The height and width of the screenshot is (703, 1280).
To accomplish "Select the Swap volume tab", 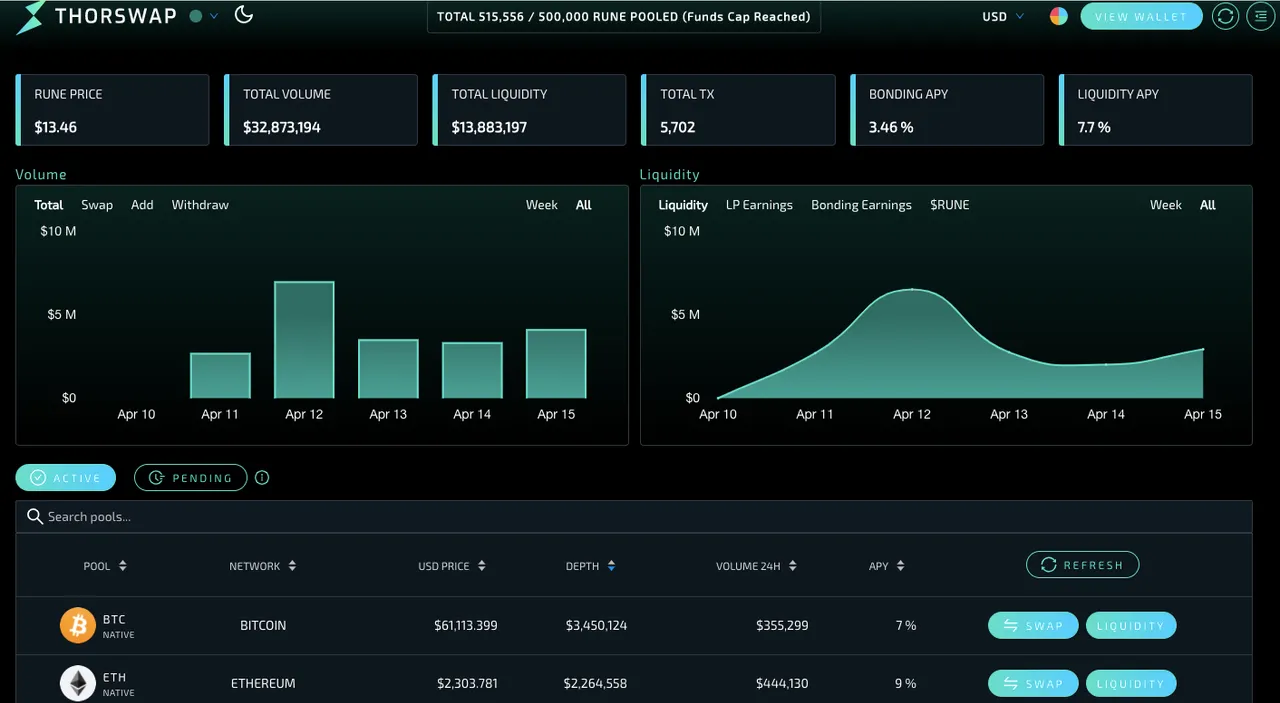I will tap(97, 205).
